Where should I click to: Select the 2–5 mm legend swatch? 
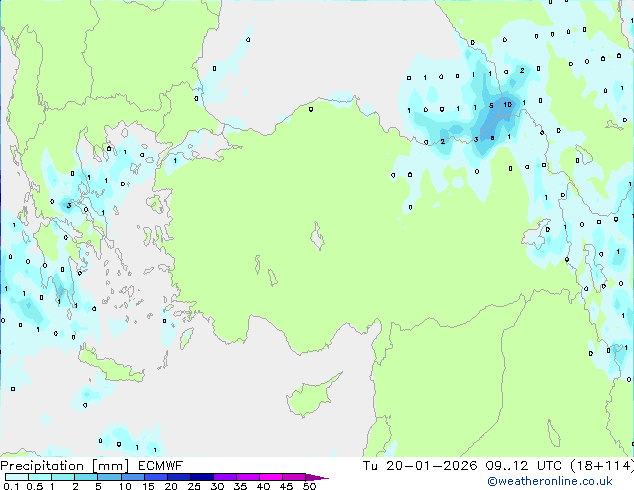[86, 477]
